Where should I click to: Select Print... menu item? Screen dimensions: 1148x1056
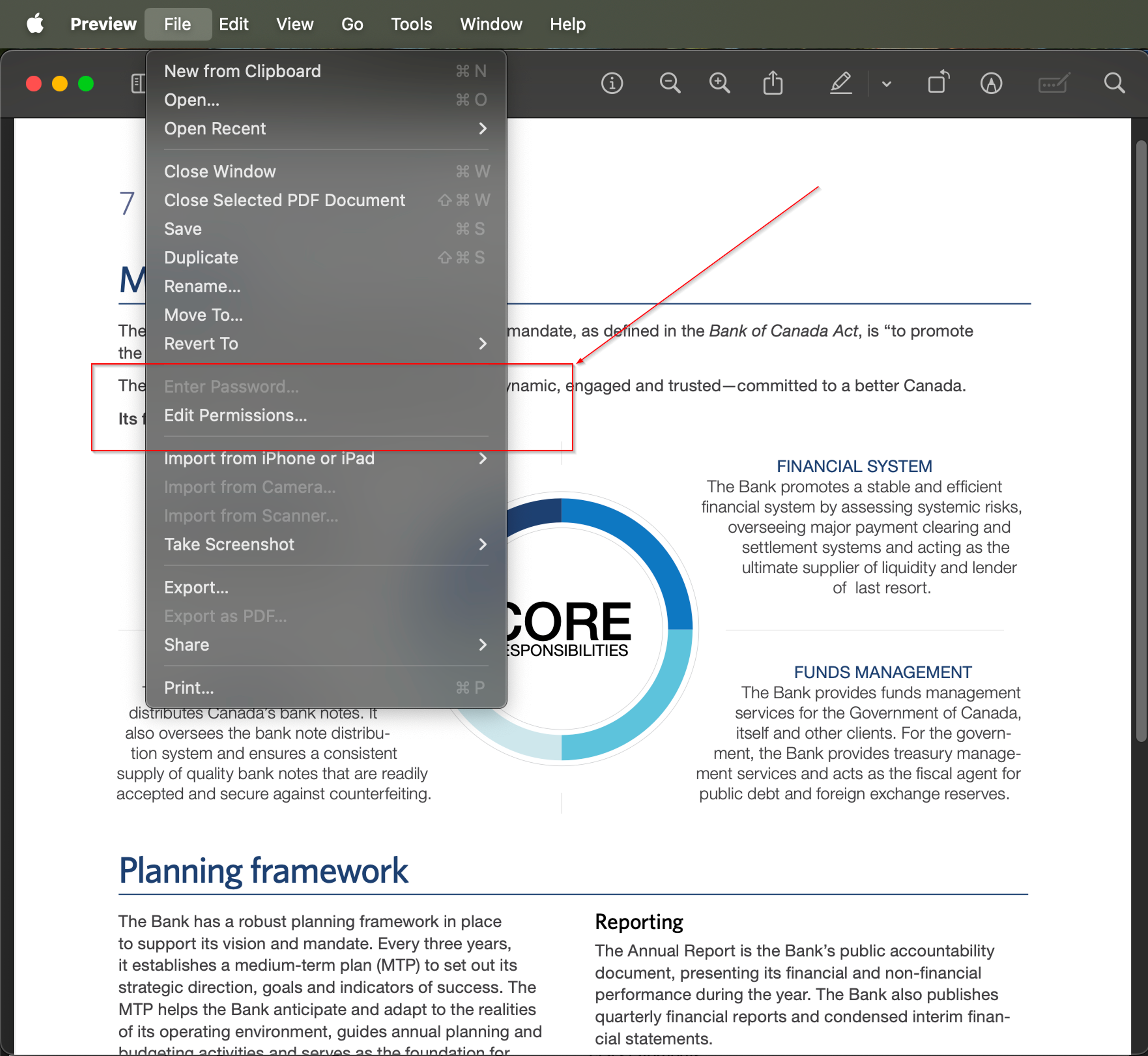pyautogui.click(x=326, y=688)
